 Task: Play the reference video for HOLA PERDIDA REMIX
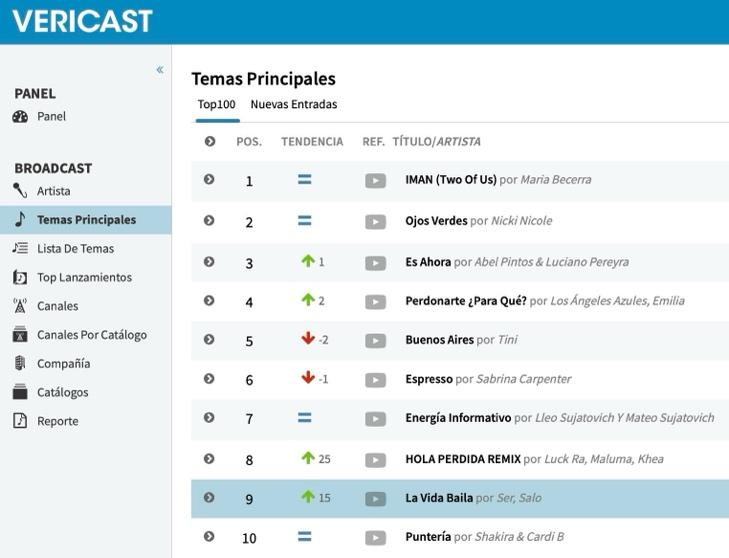pyautogui.click(x=375, y=460)
